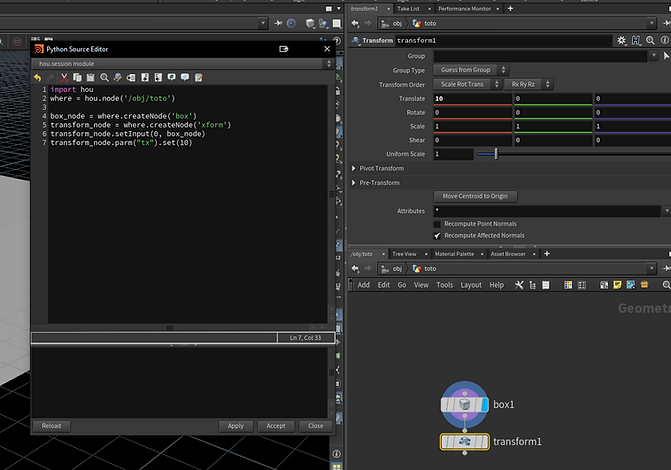This screenshot has width=671, height=470.
Task: Click Move Centroid to Origin button
Action: point(475,196)
